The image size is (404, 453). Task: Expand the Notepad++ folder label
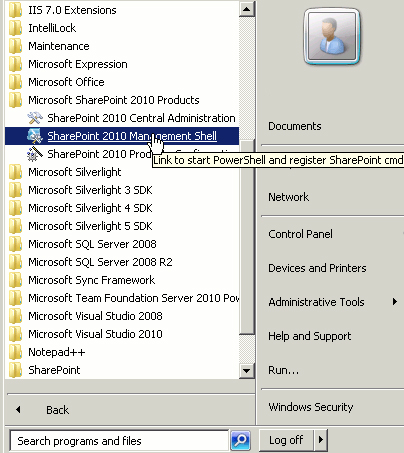click(57, 352)
